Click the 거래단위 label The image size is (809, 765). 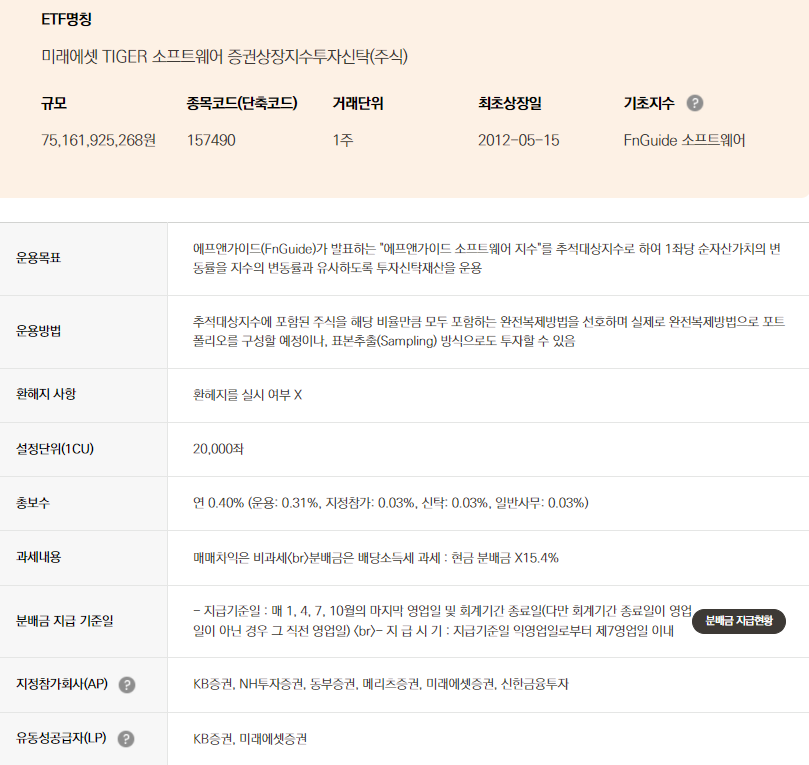tap(358, 103)
